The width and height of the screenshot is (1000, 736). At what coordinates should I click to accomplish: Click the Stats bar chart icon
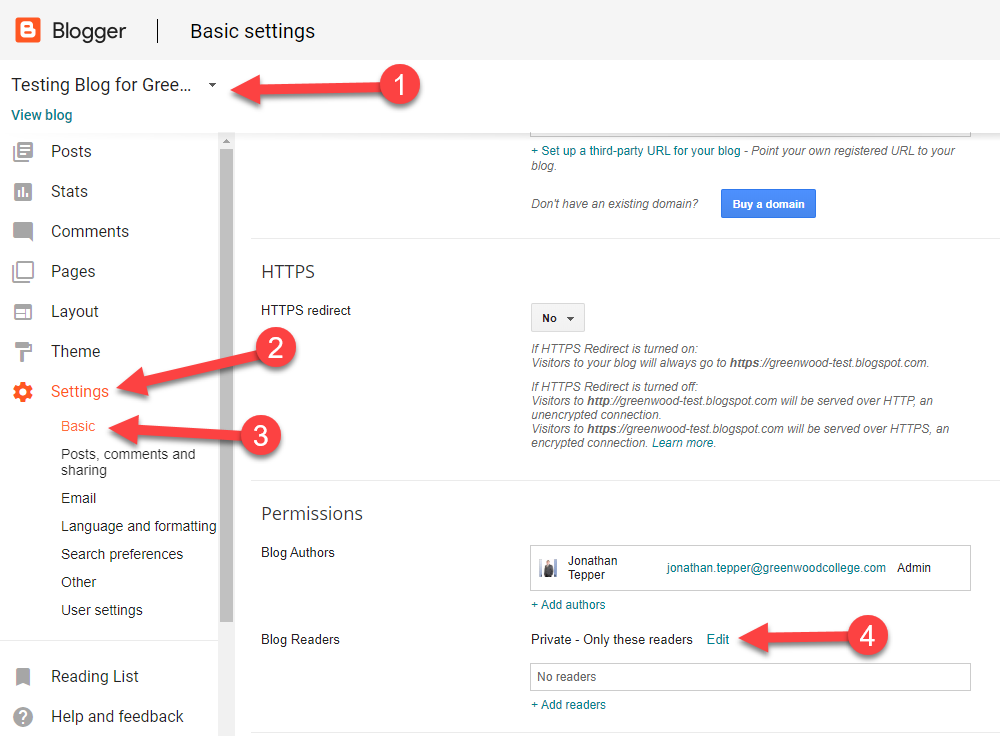23,191
